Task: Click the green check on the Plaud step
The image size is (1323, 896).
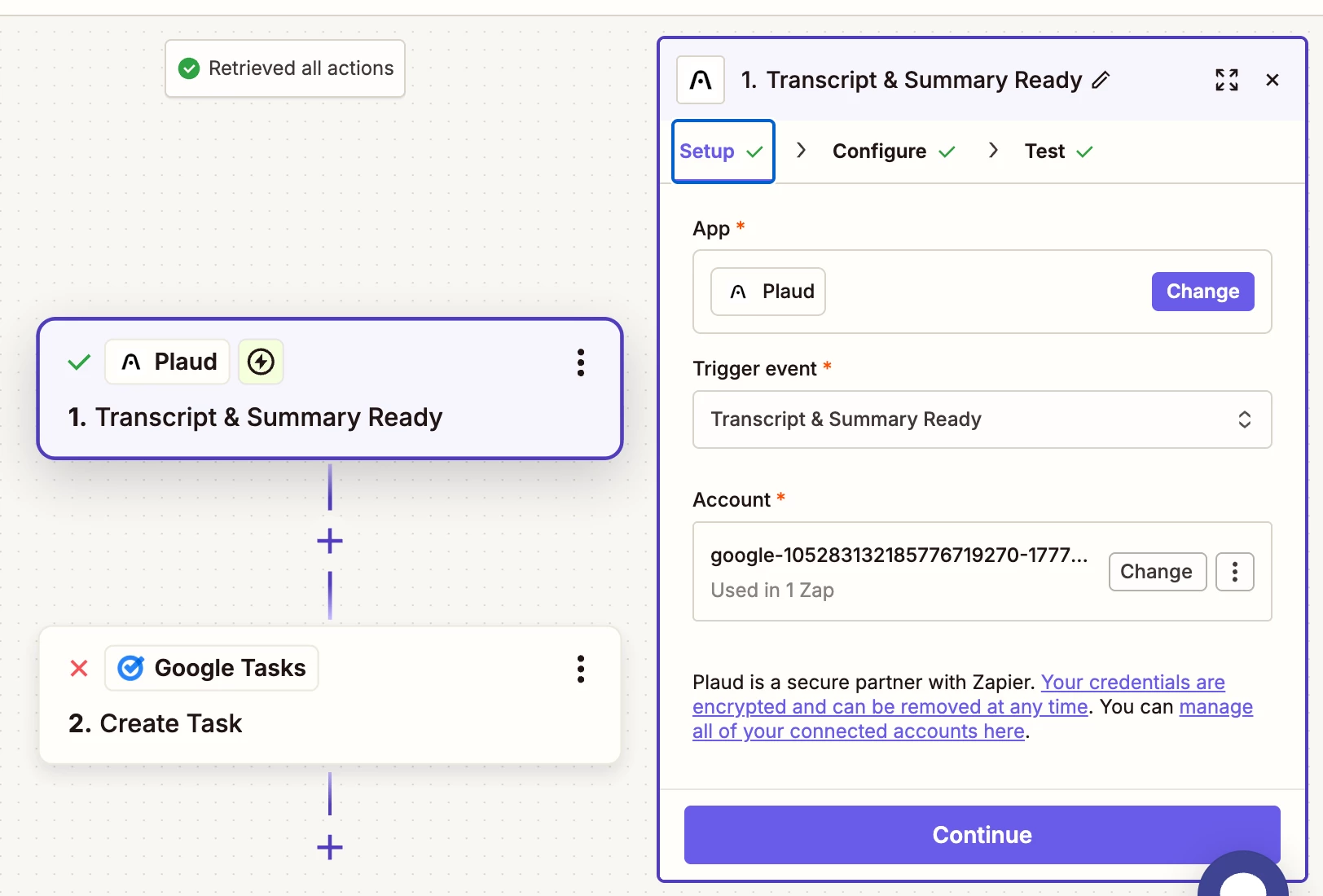Action: (79, 362)
